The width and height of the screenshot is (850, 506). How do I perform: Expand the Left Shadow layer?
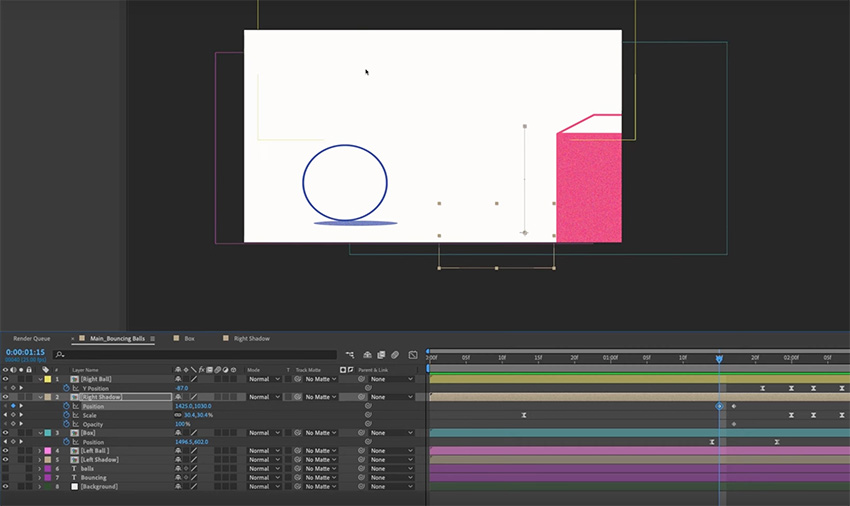pos(40,460)
